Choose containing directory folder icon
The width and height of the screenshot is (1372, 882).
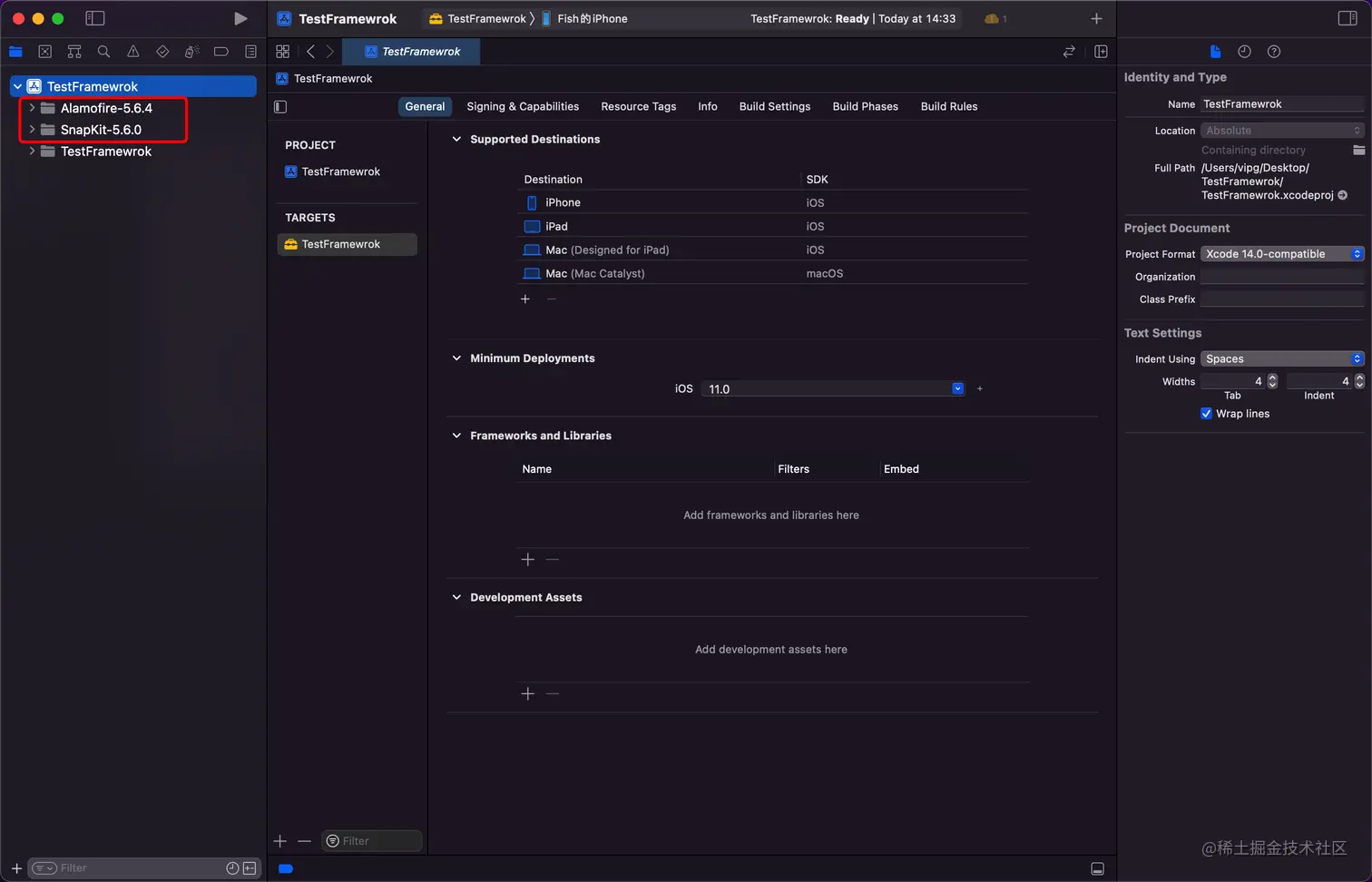click(1358, 150)
